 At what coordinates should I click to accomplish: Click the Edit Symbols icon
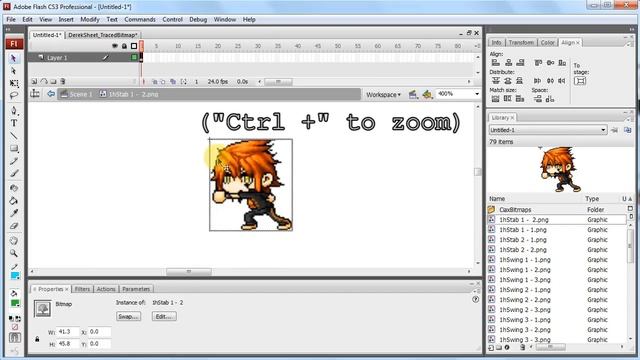pos(427,94)
